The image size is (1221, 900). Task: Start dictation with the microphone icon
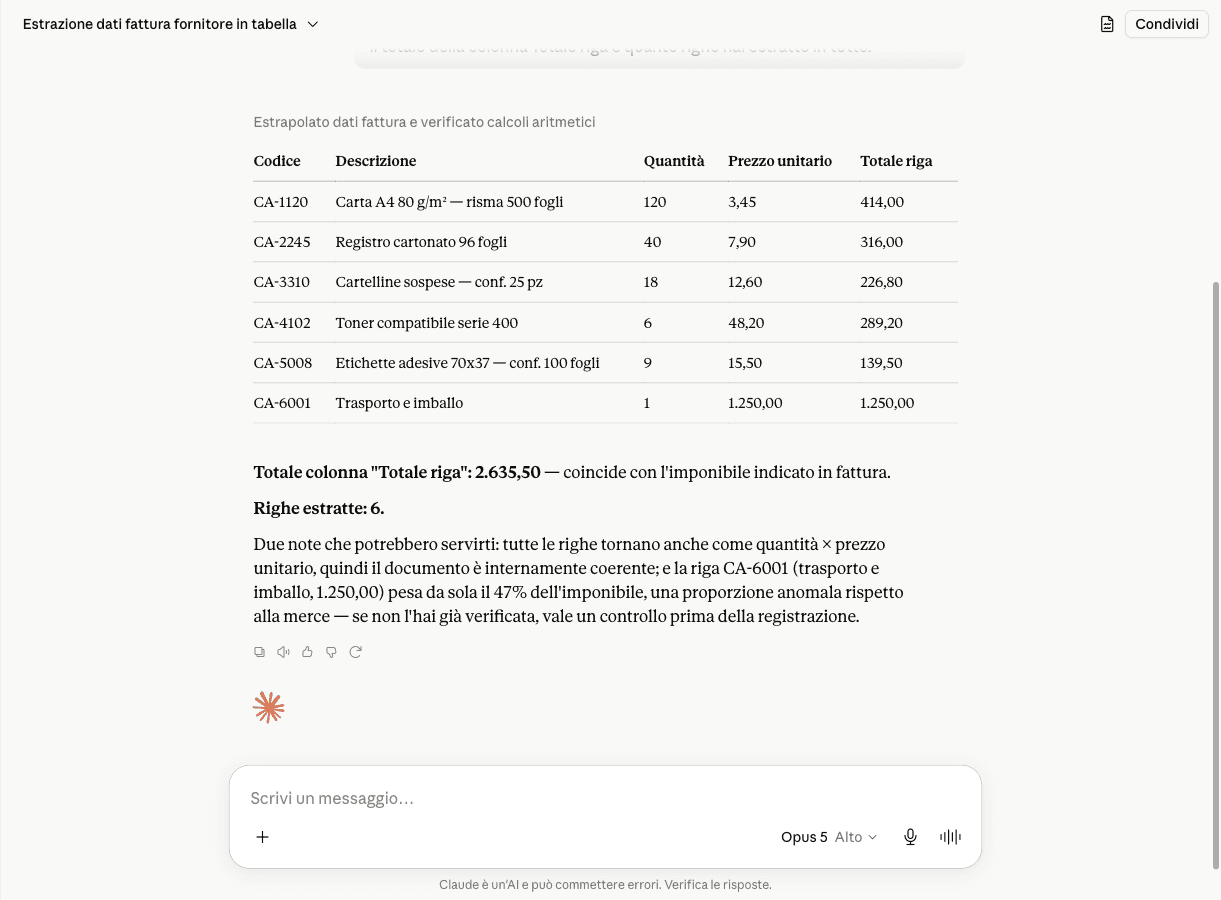(x=910, y=837)
